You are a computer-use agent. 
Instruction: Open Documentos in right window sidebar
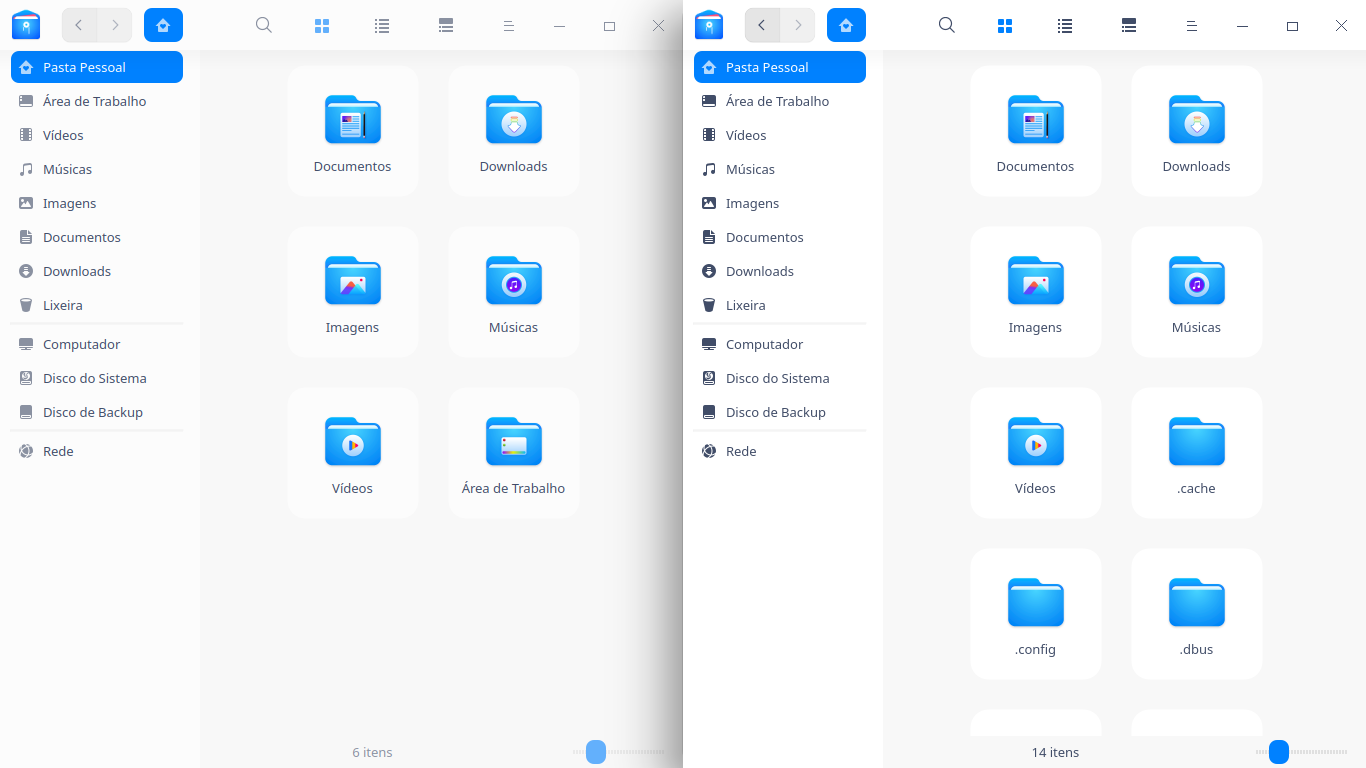tap(780, 237)
